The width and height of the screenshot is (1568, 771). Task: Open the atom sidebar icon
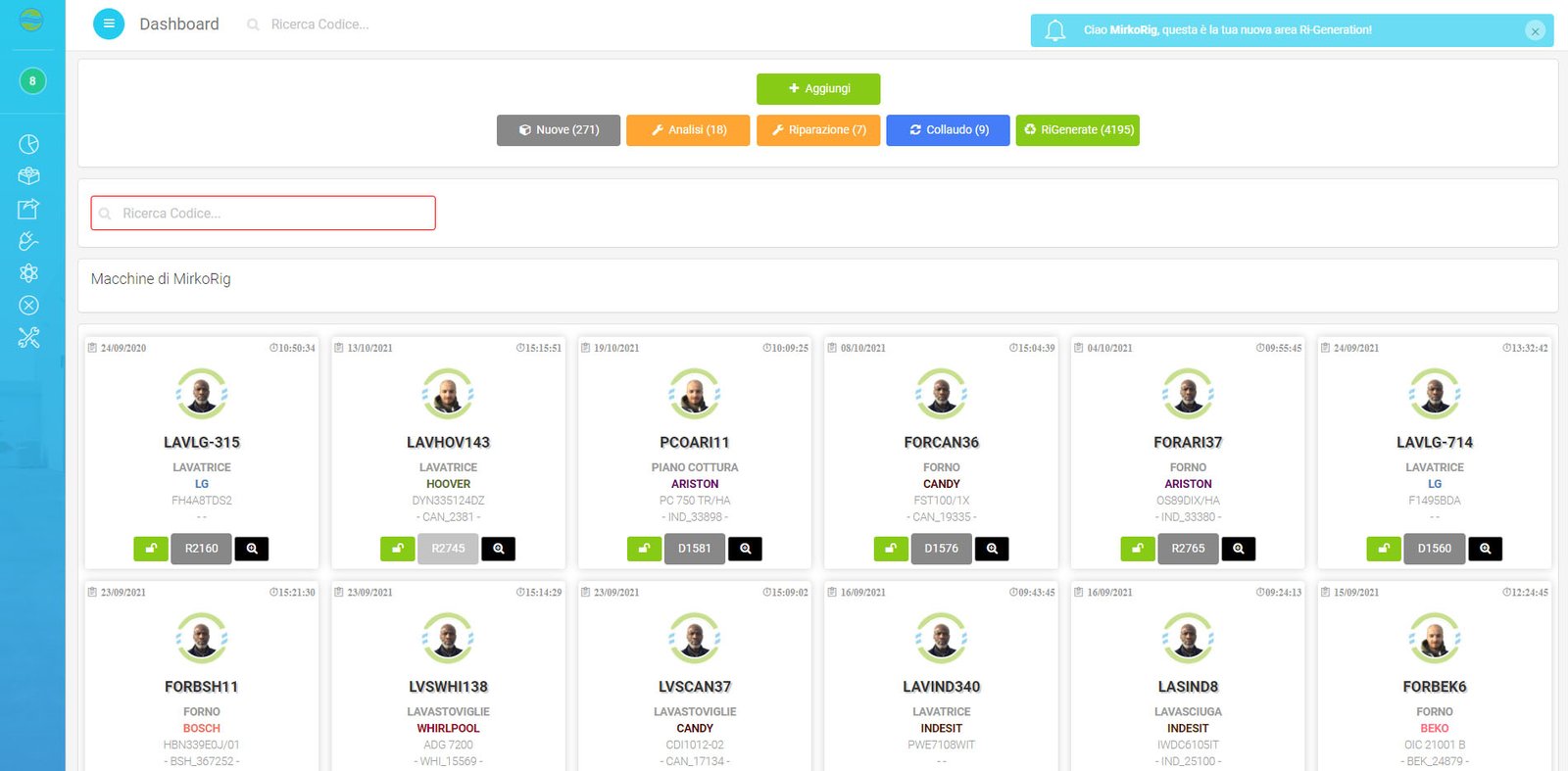coord(29,273)
